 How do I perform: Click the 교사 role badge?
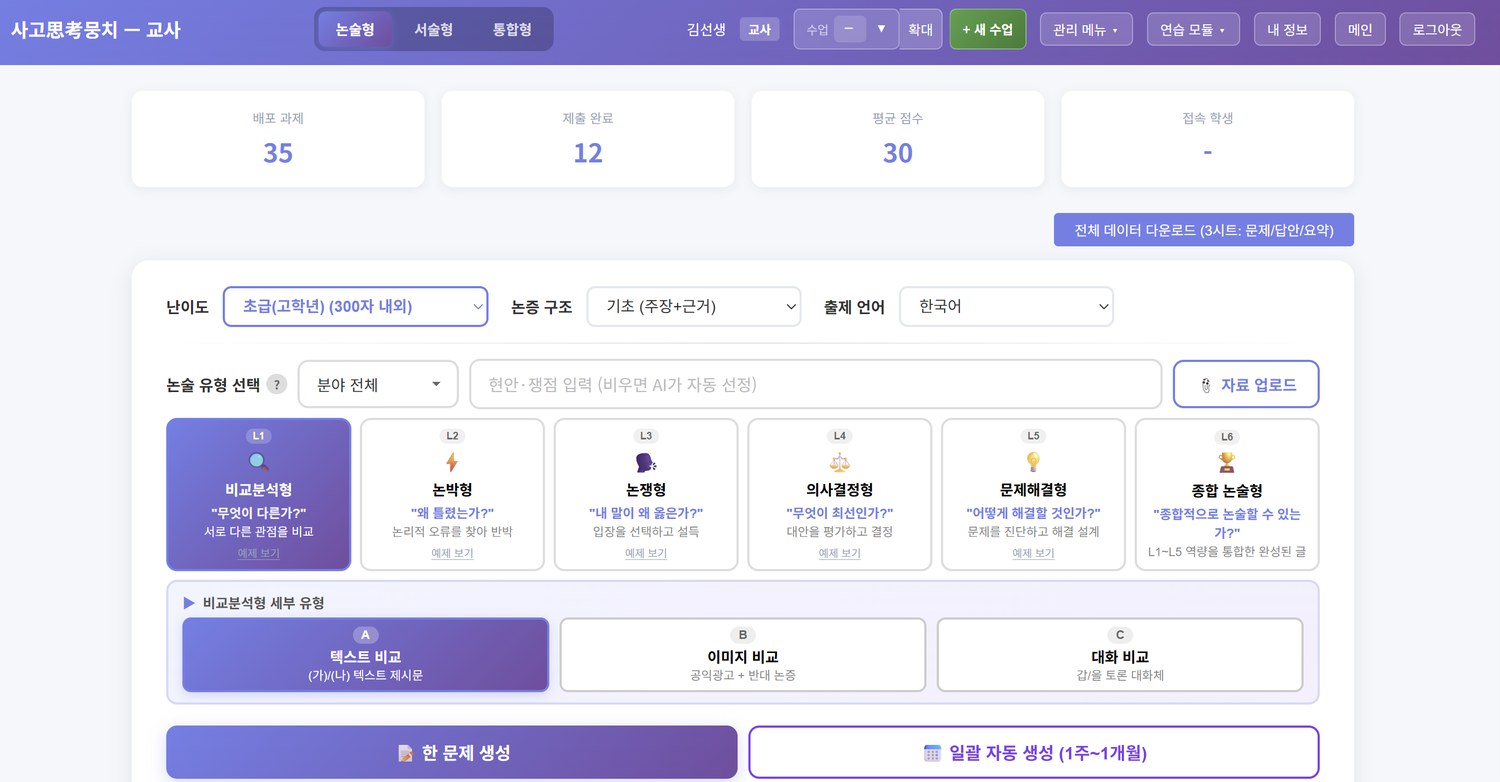(x=759, y=29)
